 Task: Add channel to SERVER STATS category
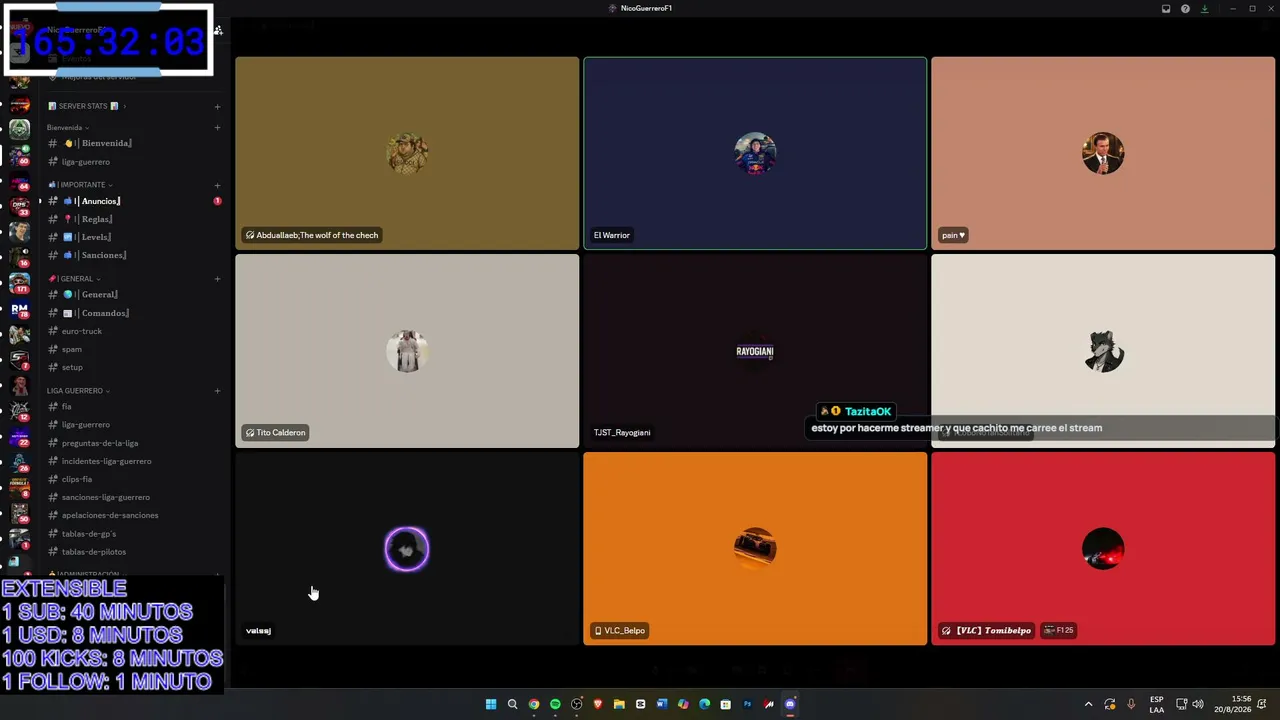point(217,106)
